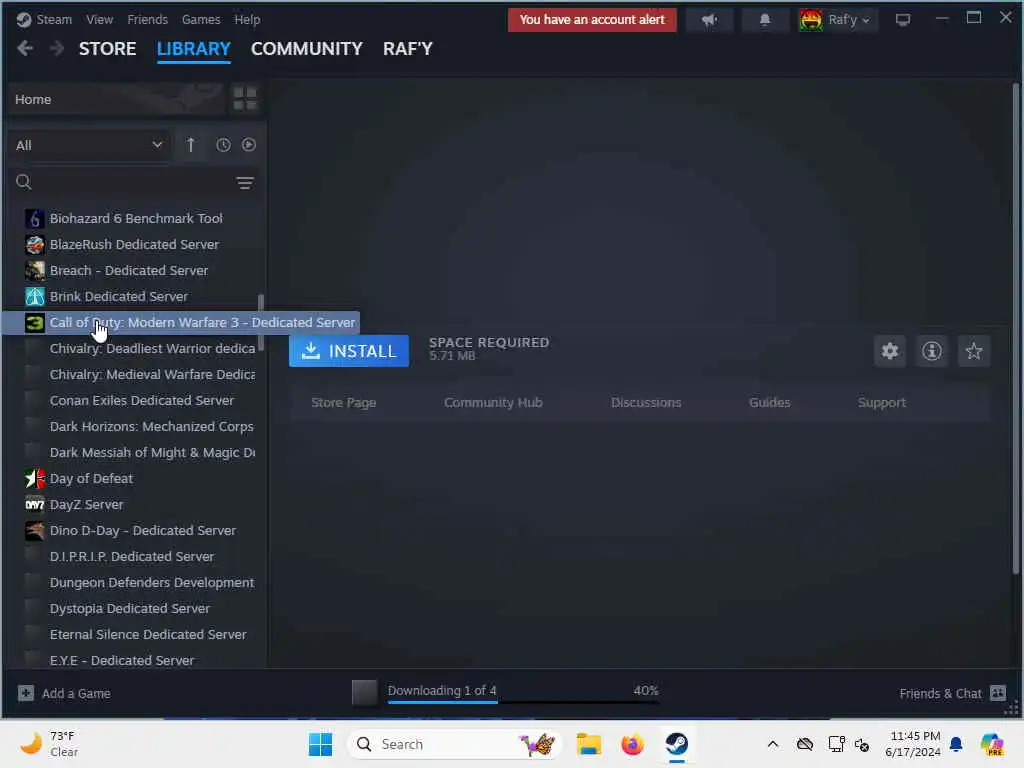This screenshot has width=1024, height=768.
Task: Go forward with the right arrow
Action: pos(57,48)
